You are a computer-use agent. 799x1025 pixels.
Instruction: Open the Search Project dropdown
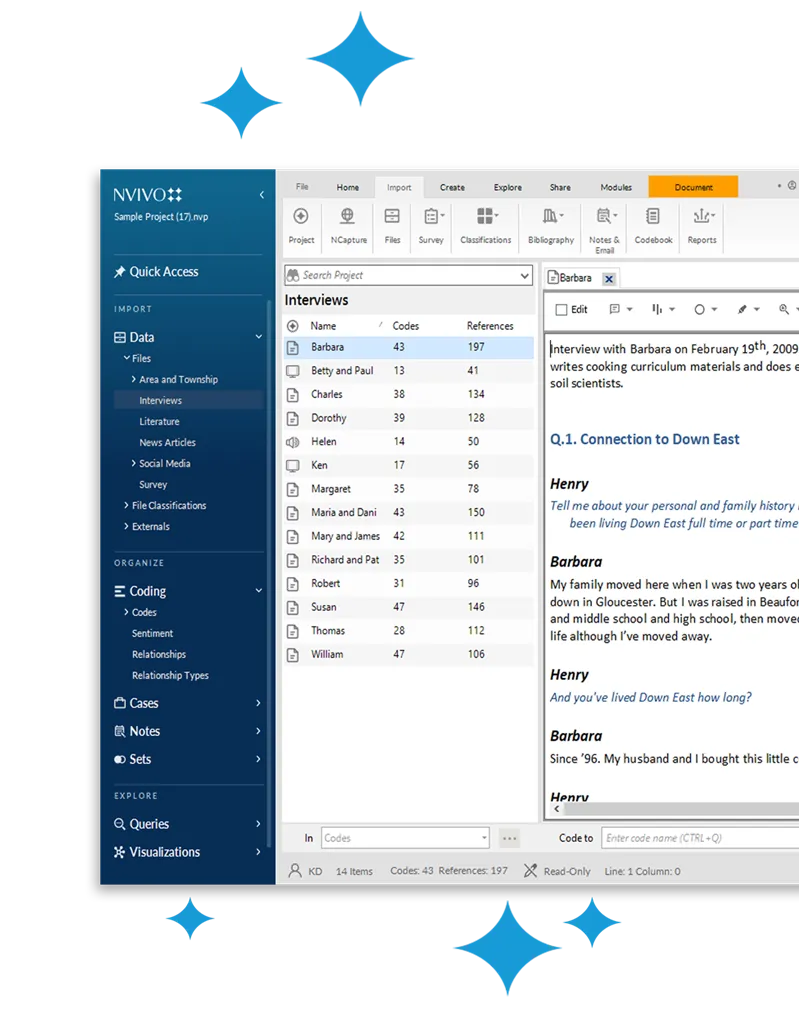(525, 276)
